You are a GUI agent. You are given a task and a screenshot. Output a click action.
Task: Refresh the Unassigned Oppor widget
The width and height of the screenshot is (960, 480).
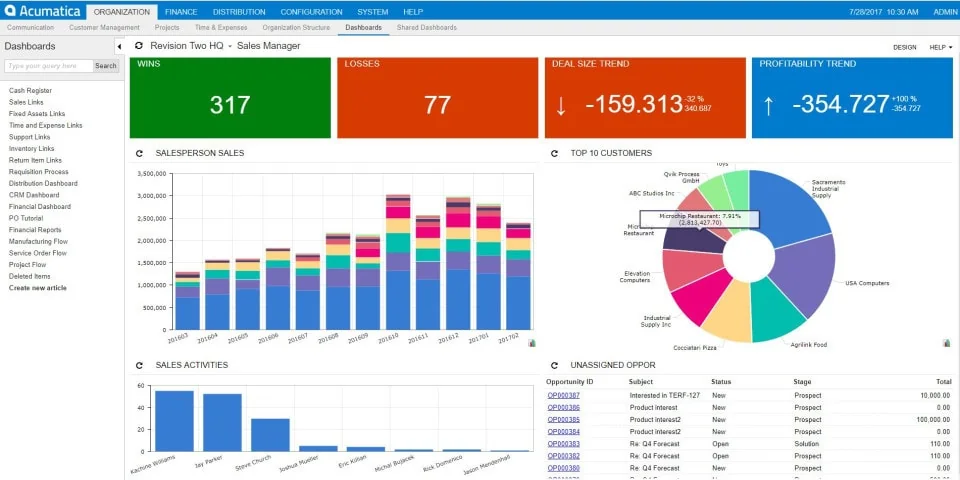(555, 366)
